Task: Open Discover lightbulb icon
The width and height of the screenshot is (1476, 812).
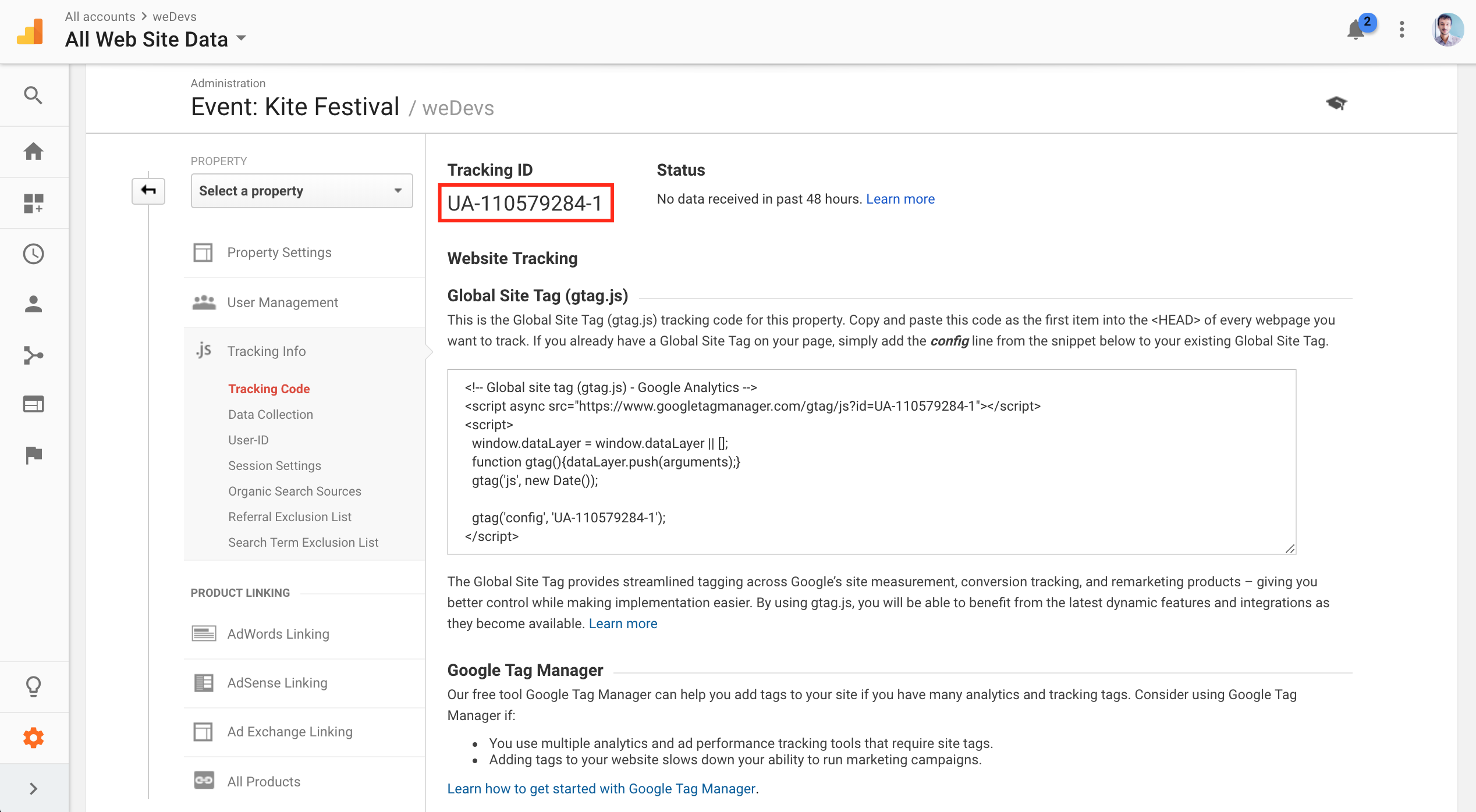Action: [x=33, y=686]
